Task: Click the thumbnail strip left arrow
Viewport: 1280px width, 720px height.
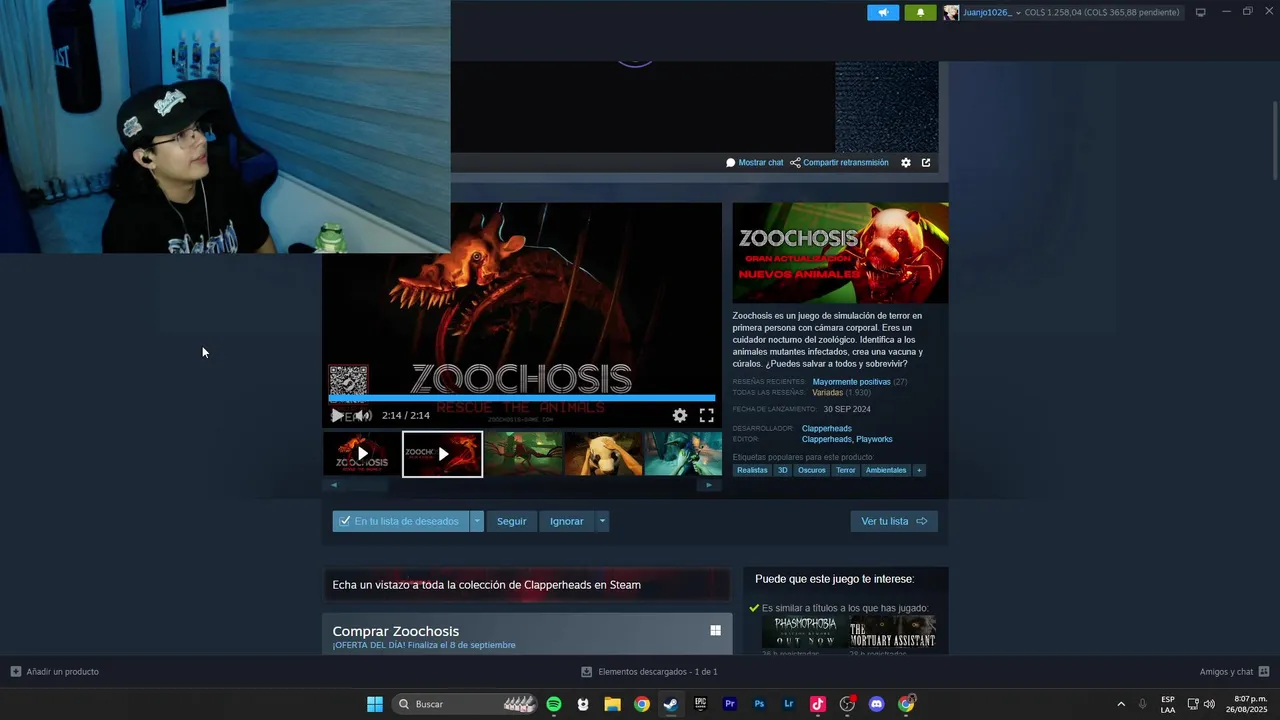Action: pos(334,485)
